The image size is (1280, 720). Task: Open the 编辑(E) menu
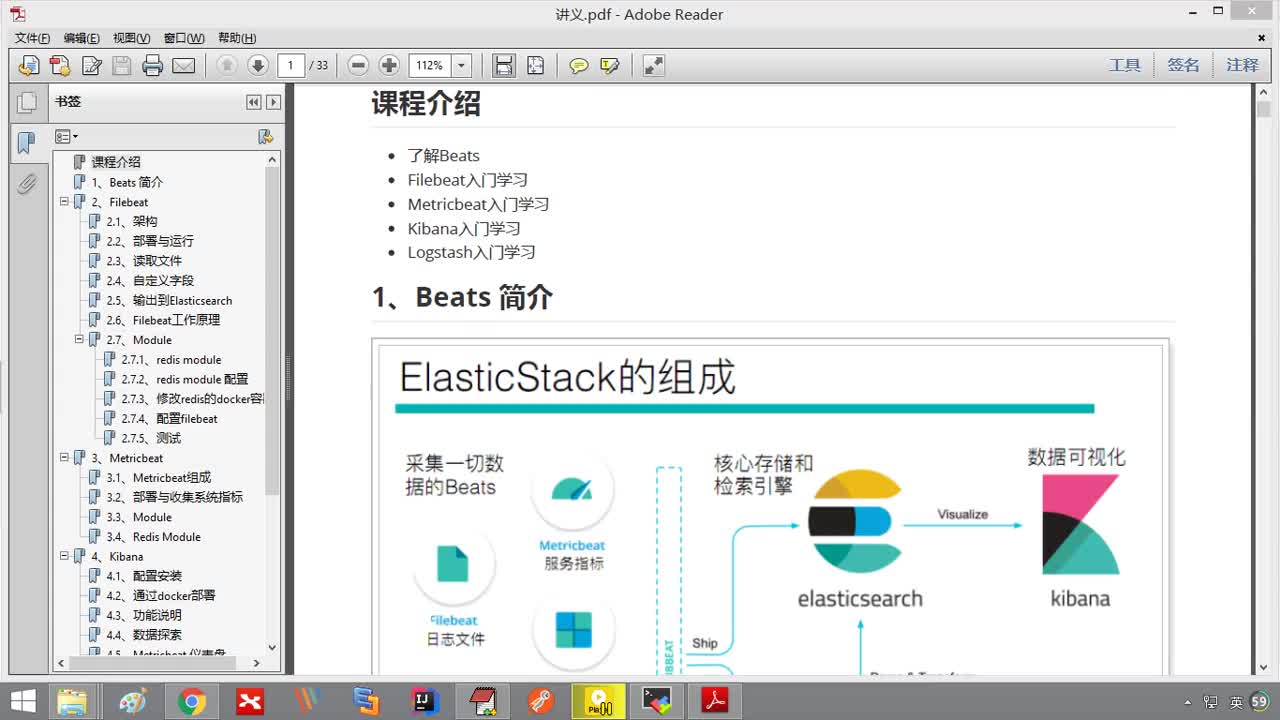tap(82, 38)
